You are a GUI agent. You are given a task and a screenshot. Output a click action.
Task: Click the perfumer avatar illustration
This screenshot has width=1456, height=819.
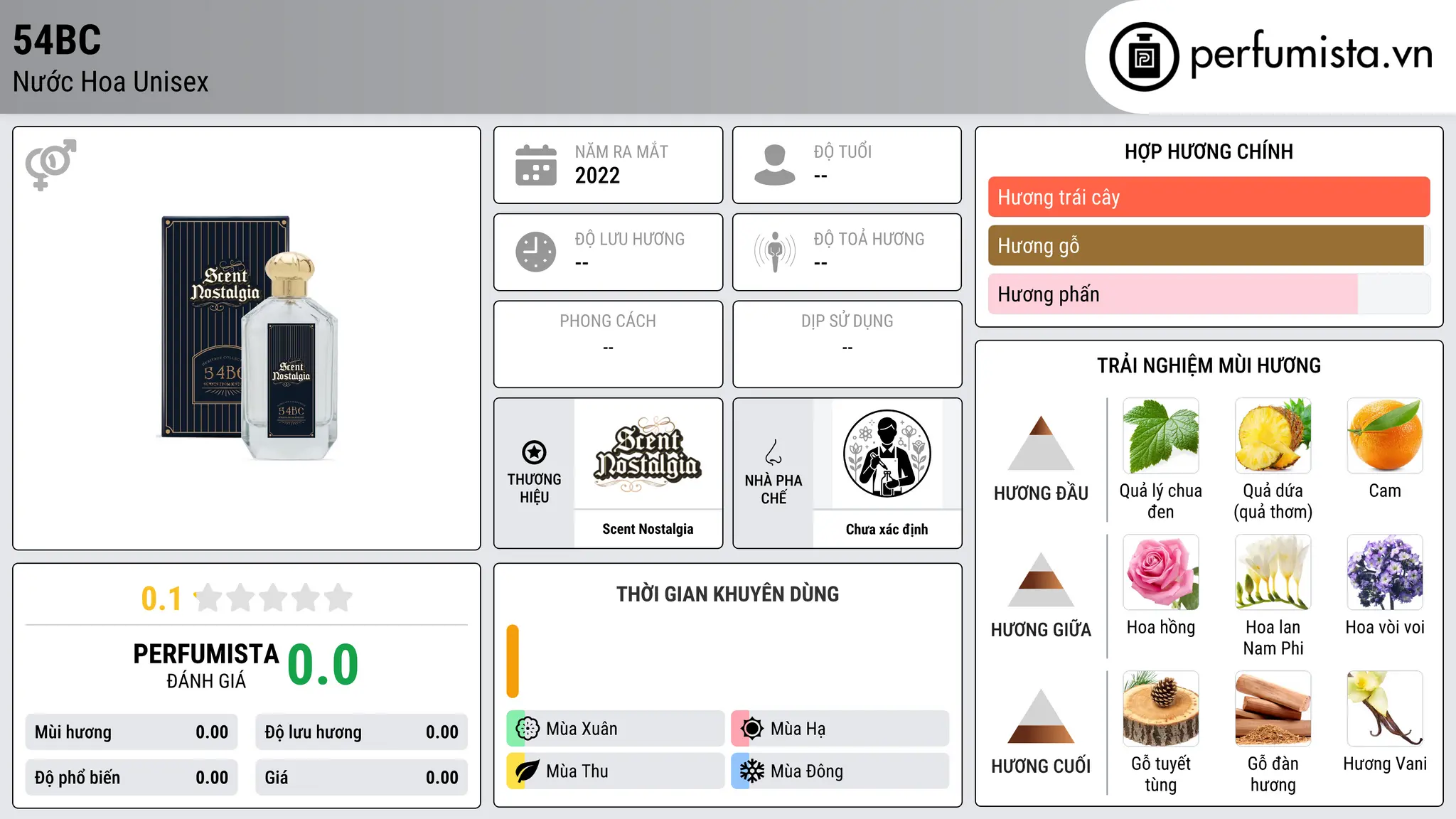coord(887,454)
